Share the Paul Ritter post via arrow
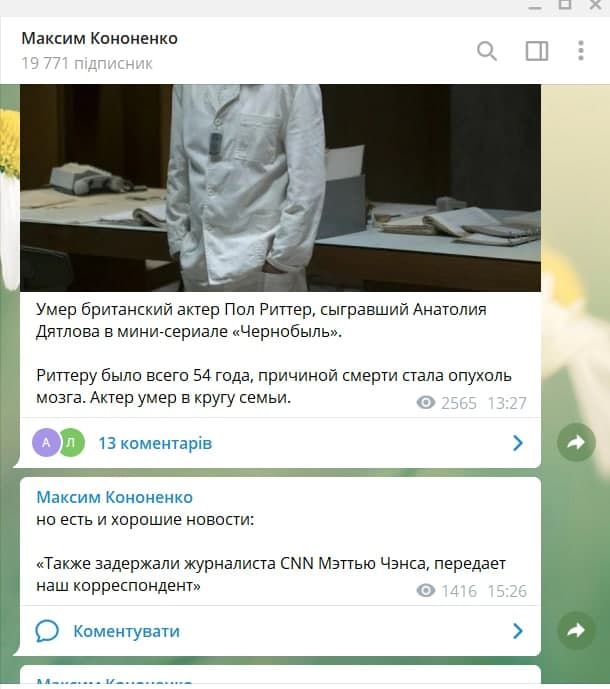The height and width of the screenshot is (689, 610). click(576, 442)
